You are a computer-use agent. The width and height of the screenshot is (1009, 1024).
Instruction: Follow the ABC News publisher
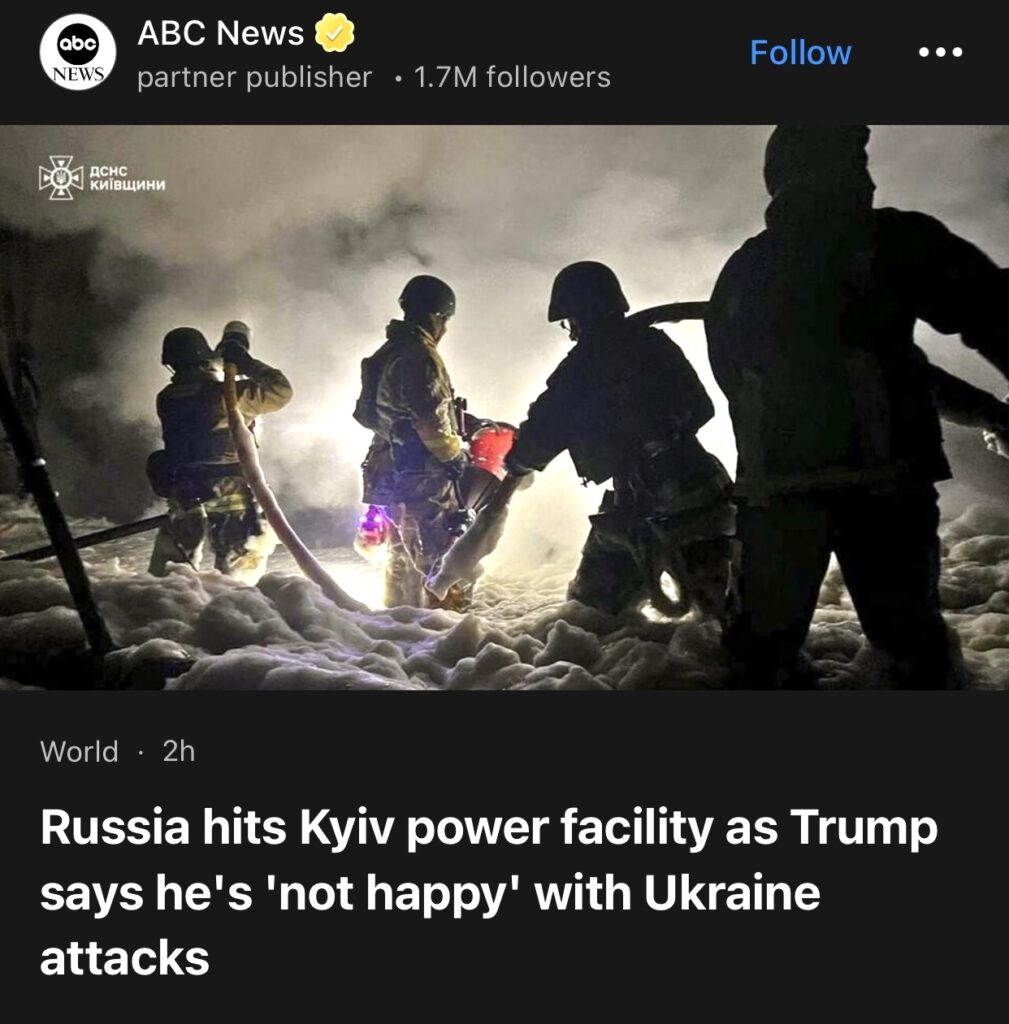(800, 52)
